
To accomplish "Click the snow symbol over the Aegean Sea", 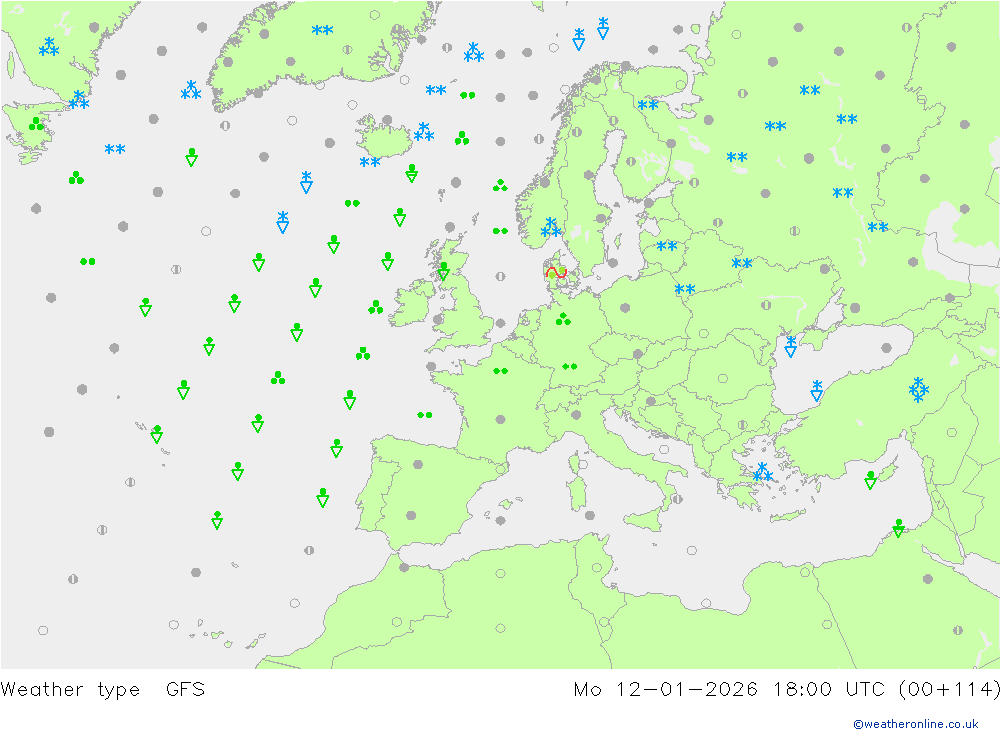I will click(762, 472).
